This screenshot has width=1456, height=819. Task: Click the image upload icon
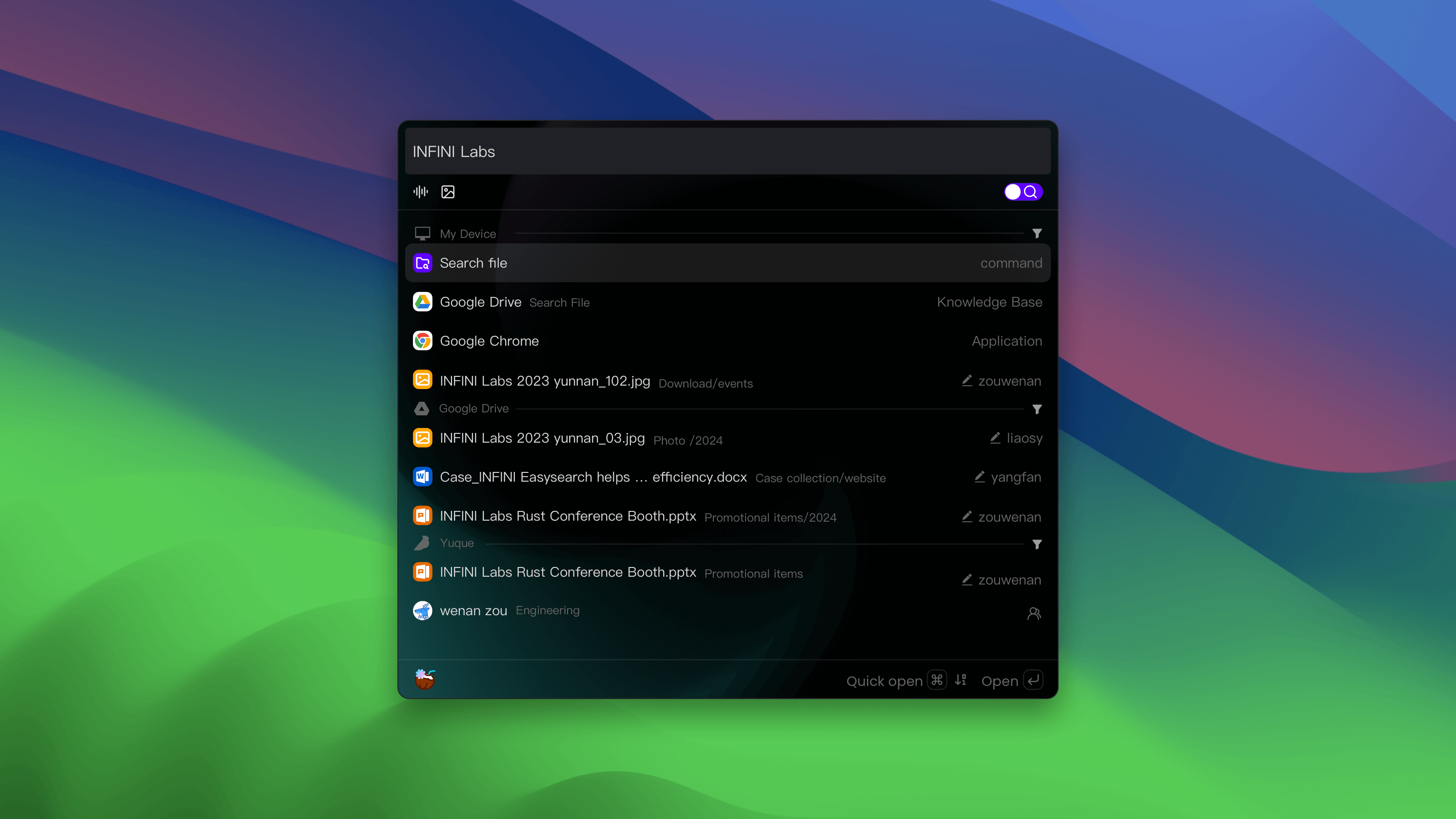click(x=448, y=192)
